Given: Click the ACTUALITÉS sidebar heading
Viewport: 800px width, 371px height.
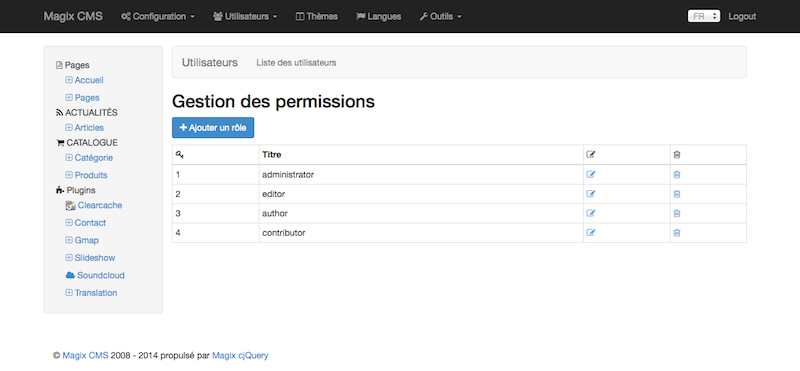Looking at the screenshot, I should [x=87, y=112].
